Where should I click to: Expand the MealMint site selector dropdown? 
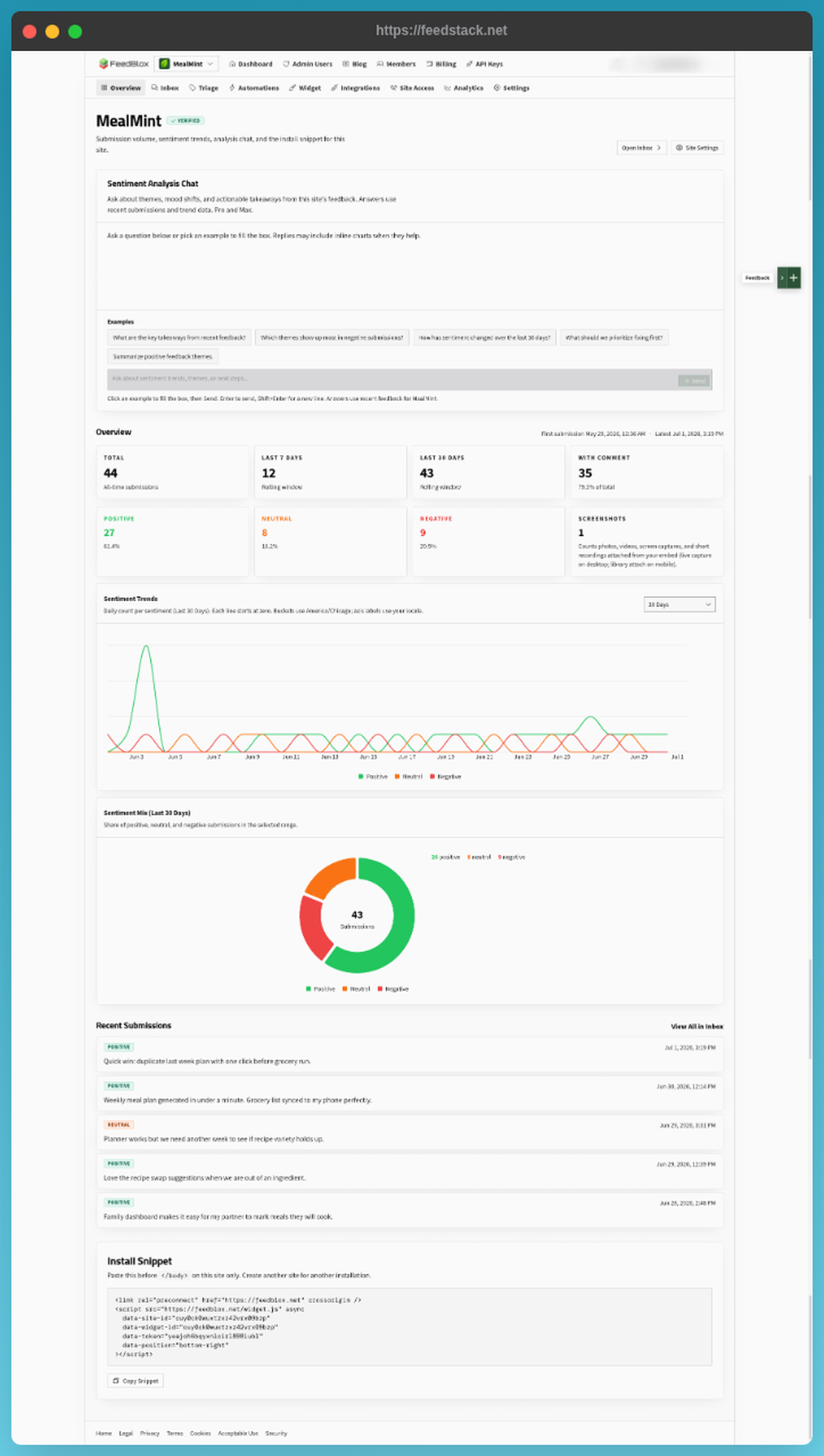187,63
